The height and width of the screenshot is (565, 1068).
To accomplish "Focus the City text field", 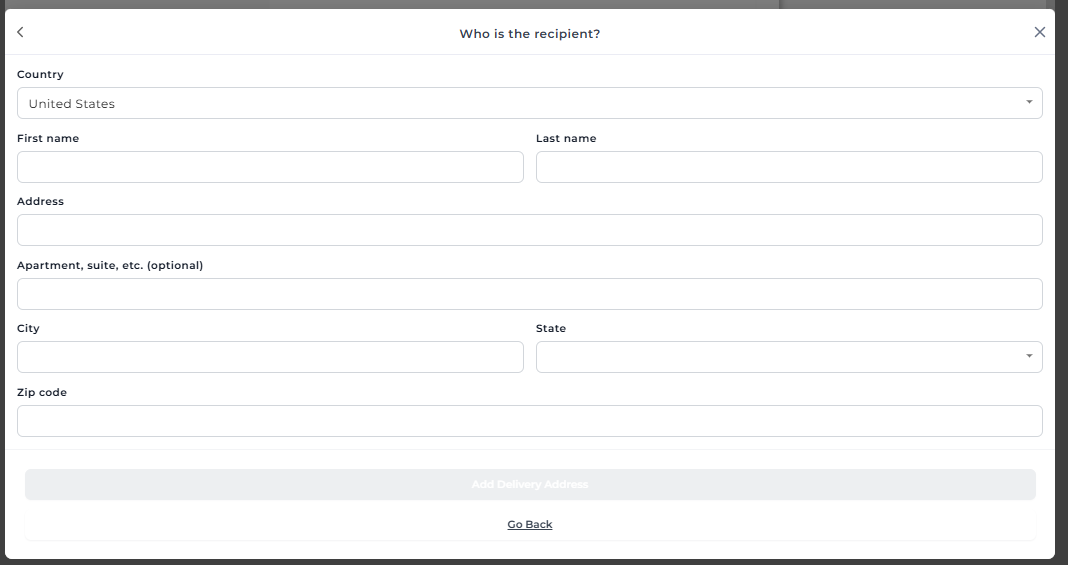I will (x=270, y=357).
